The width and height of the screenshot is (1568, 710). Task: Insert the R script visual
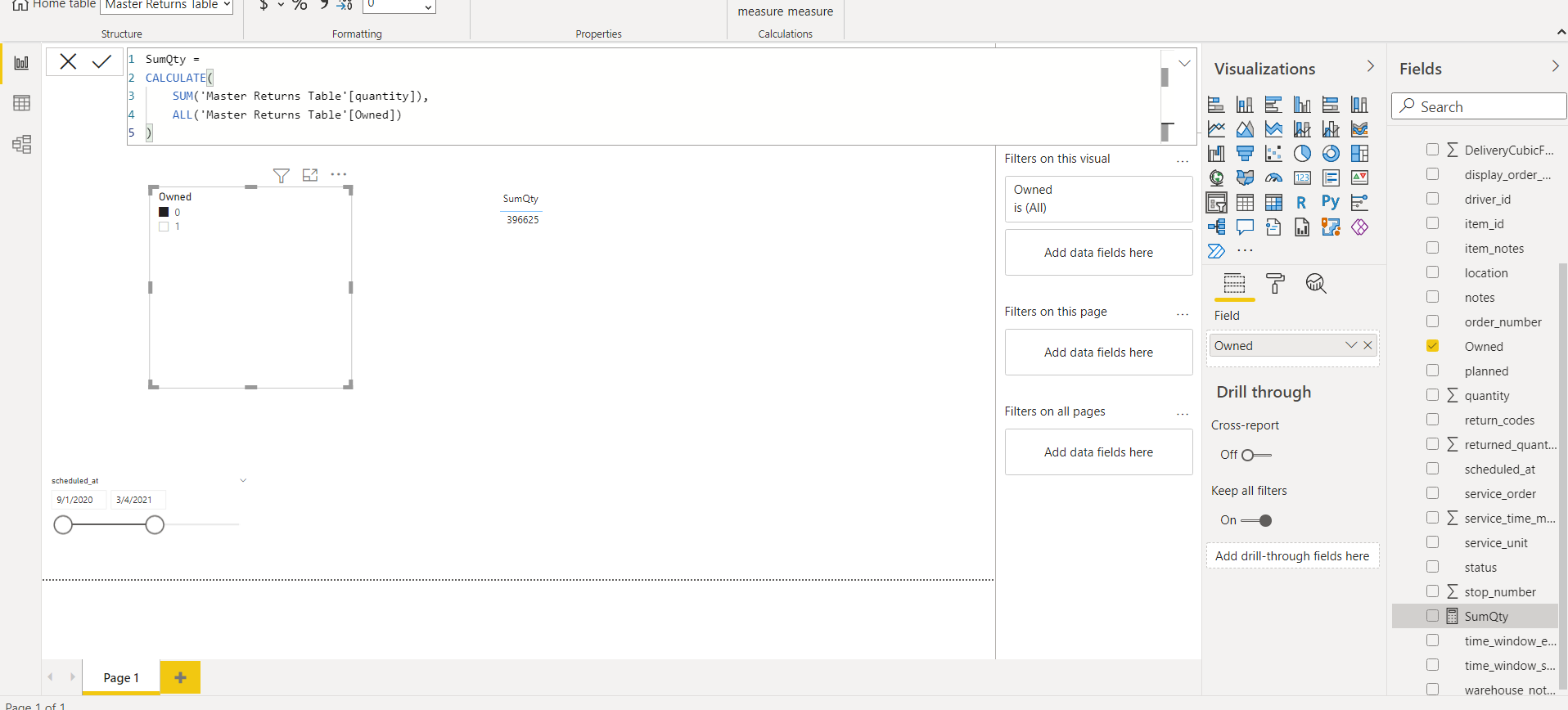(x=1302, y=202)
